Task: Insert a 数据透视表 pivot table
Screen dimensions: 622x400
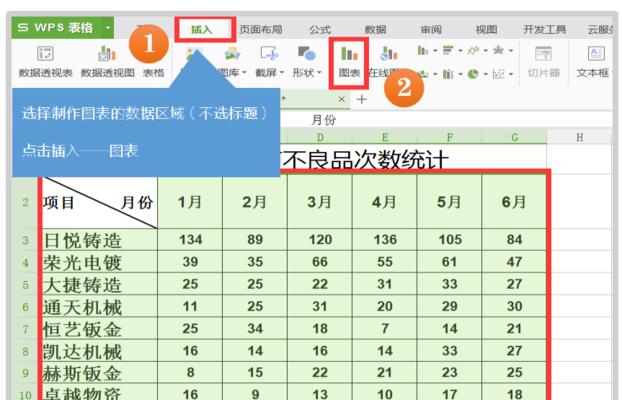Action: pos(45,62)
